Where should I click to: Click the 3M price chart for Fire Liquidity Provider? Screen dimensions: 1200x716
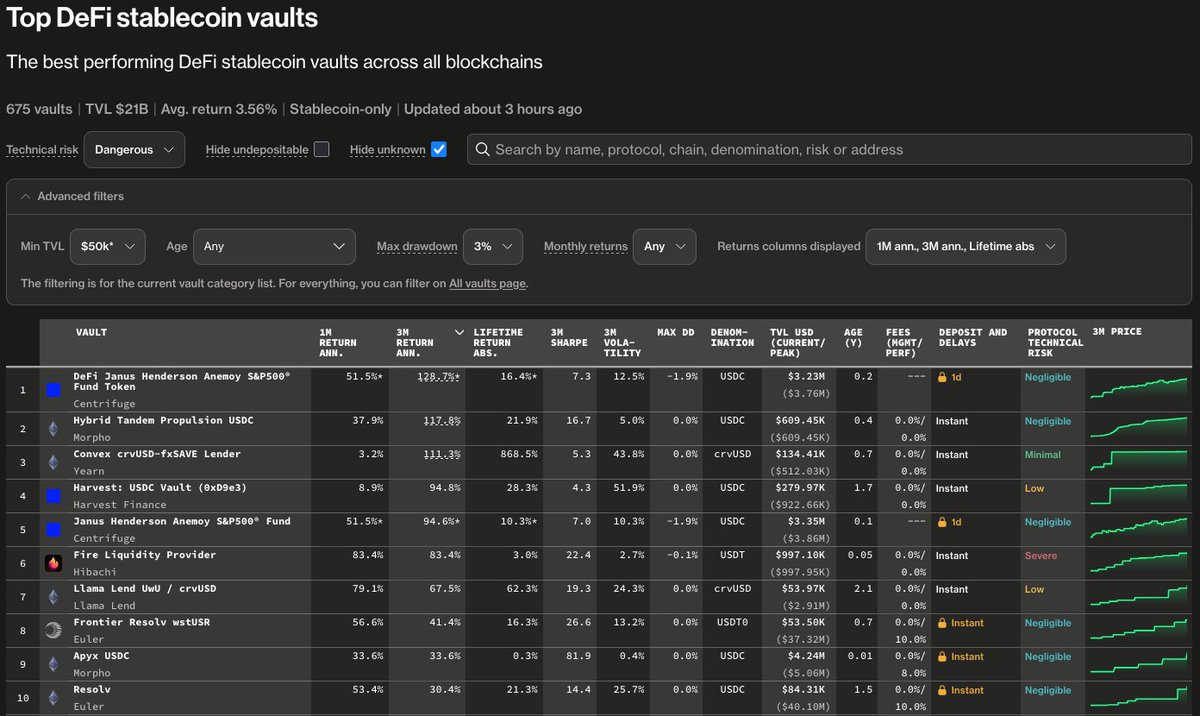(x=1138, y=563)
